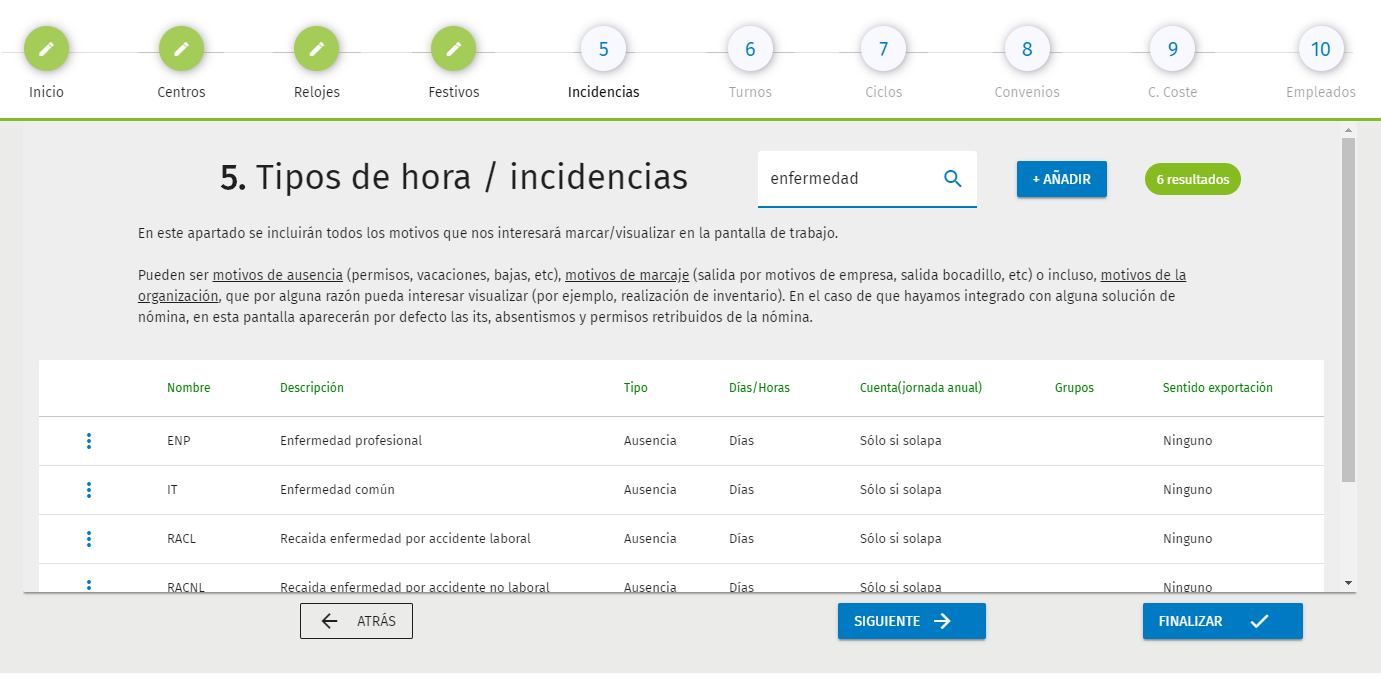The height and width of the screenshot is (694, 1381).
Task: Click underlined motivos de marcaje text
Action: 626,275
